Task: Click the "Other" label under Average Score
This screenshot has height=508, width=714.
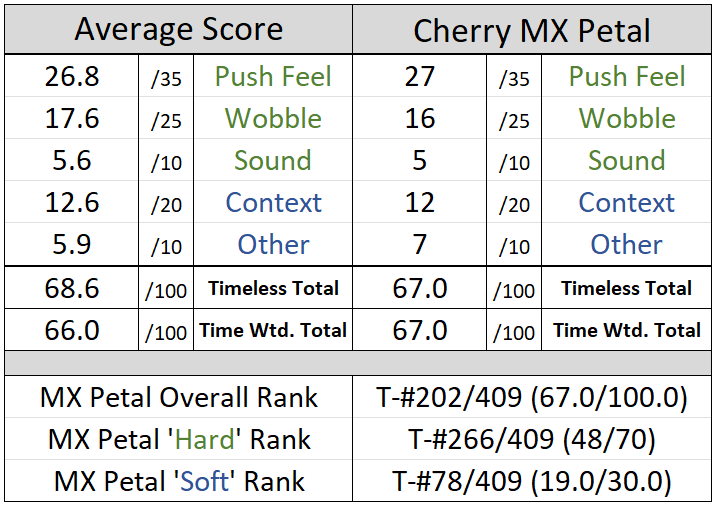Action: pyautogui.click(x=273, y=244)
